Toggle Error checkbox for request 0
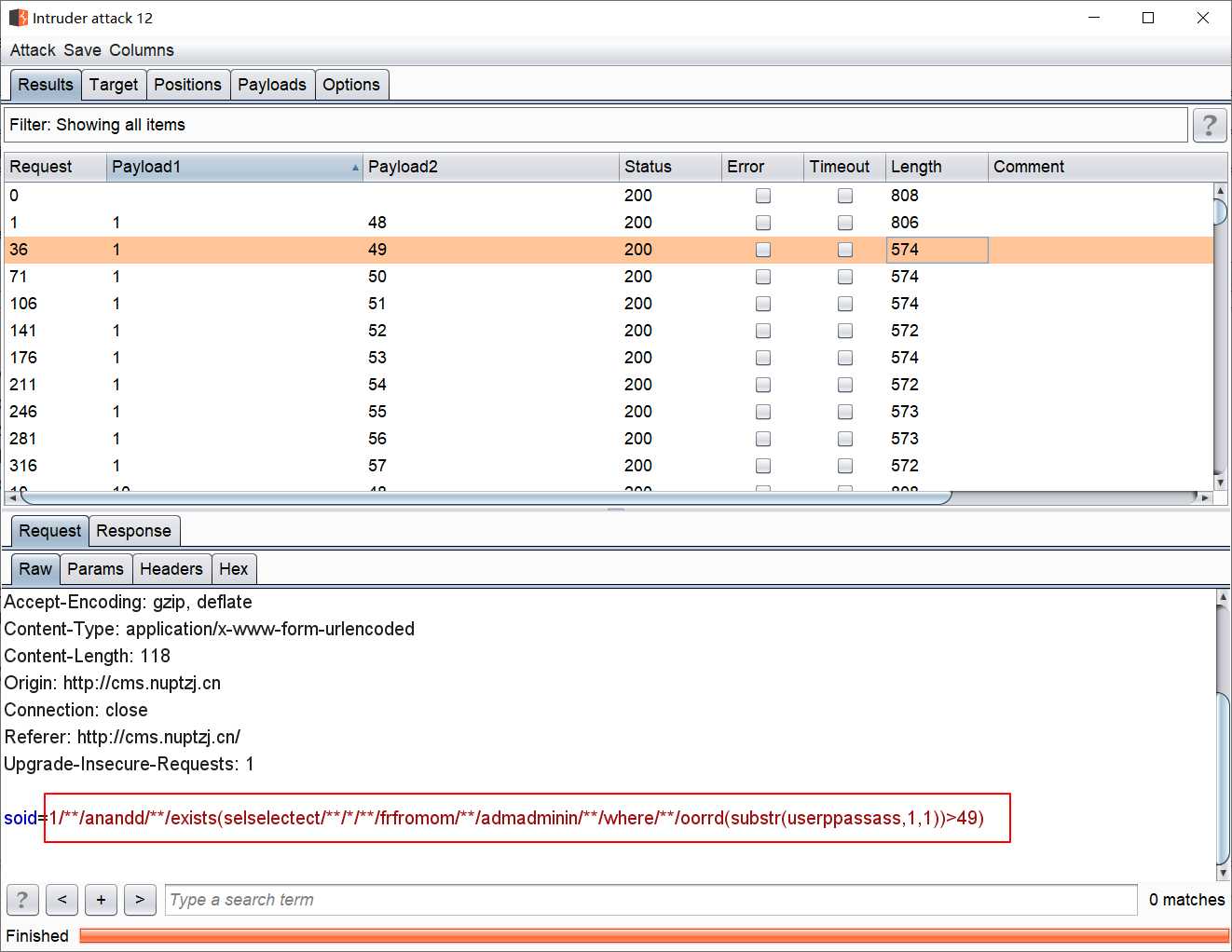 tap(763, 196)
